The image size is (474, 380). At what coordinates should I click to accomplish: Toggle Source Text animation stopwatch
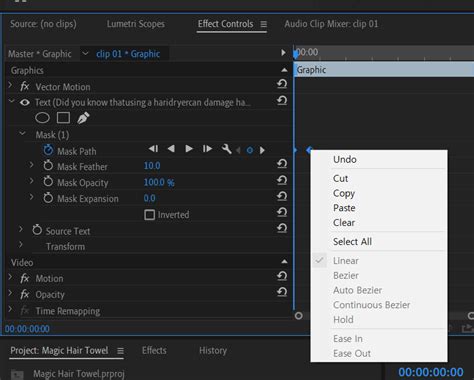[x=37, y=230]
